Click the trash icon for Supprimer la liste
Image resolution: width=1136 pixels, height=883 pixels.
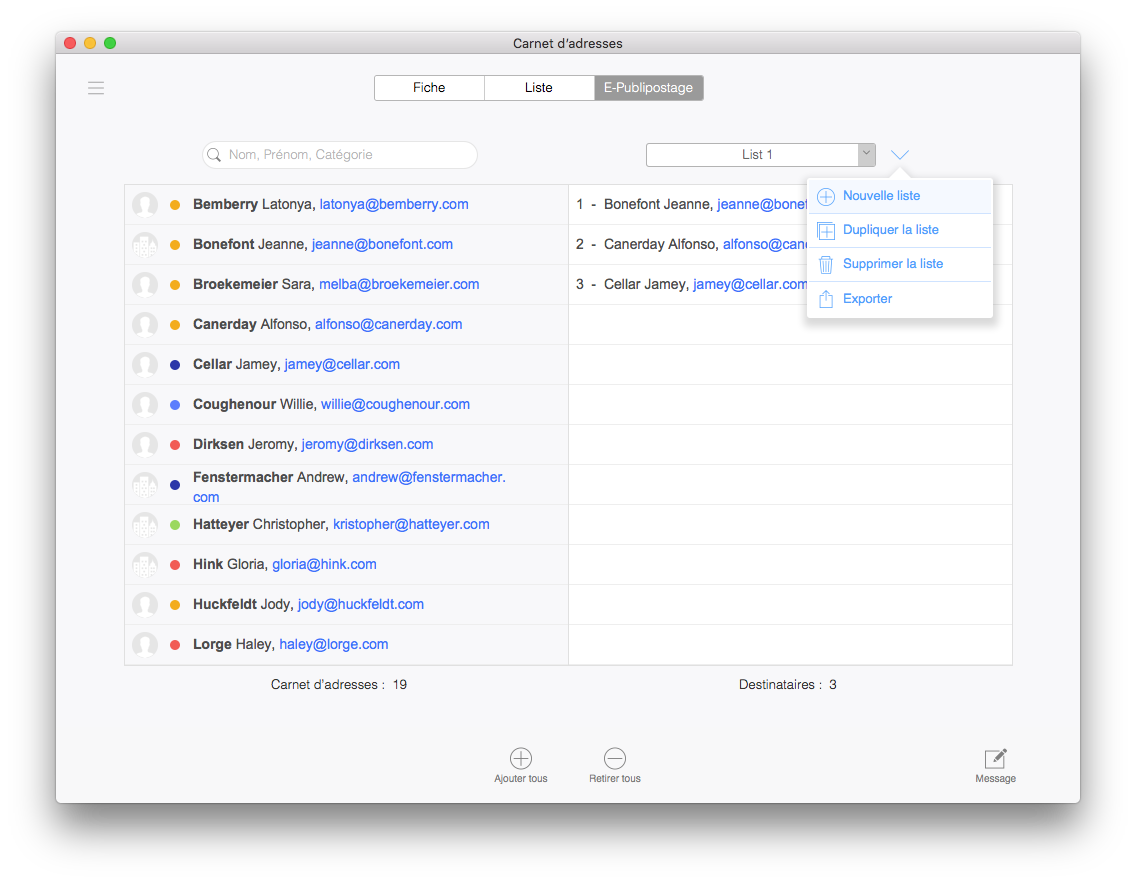(826, 264)
